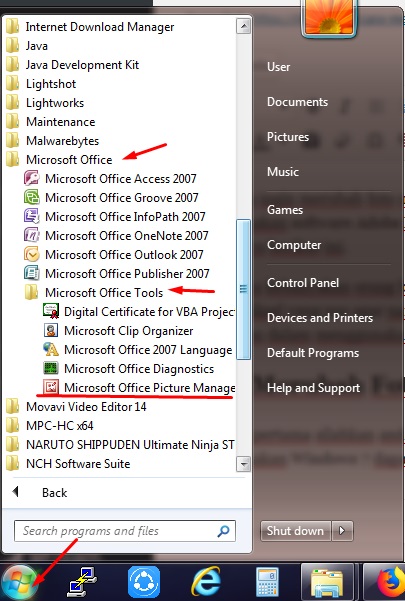
Task: Open Internet Explorer from the taskbar
Action: click(x=207, y=583)
